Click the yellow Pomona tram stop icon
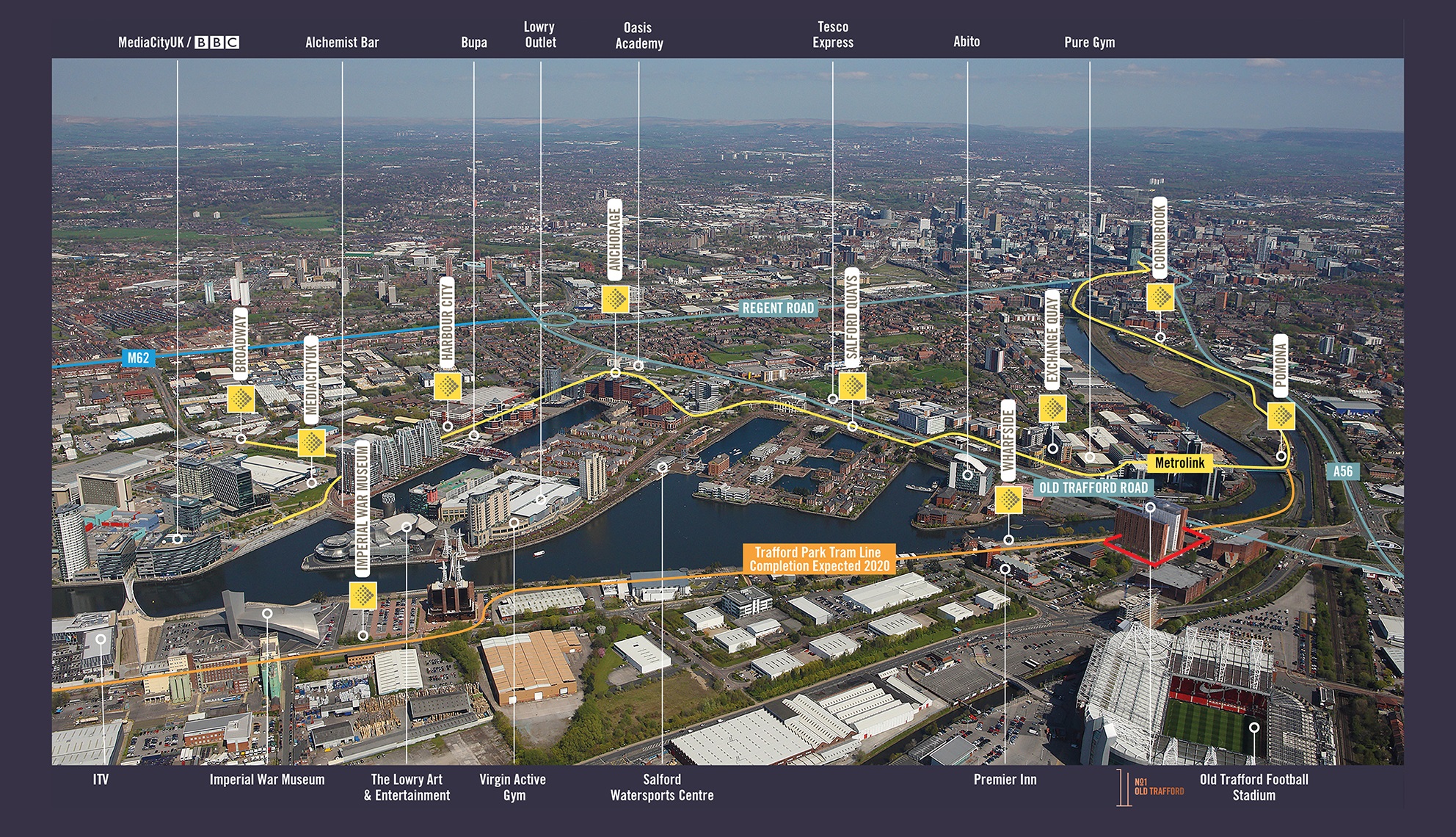This screenshot has width=1456, height=837. pyautogui.click(x=1281, y=416)
